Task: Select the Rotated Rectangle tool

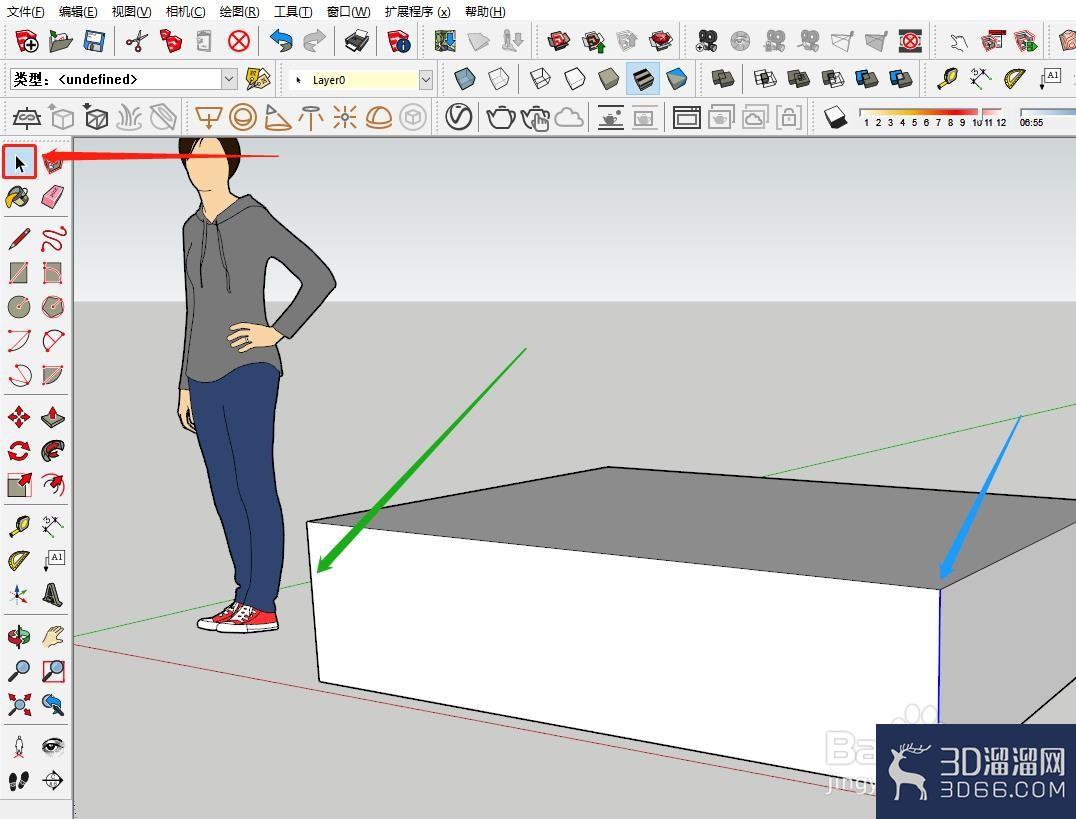Action: point(53,273)
